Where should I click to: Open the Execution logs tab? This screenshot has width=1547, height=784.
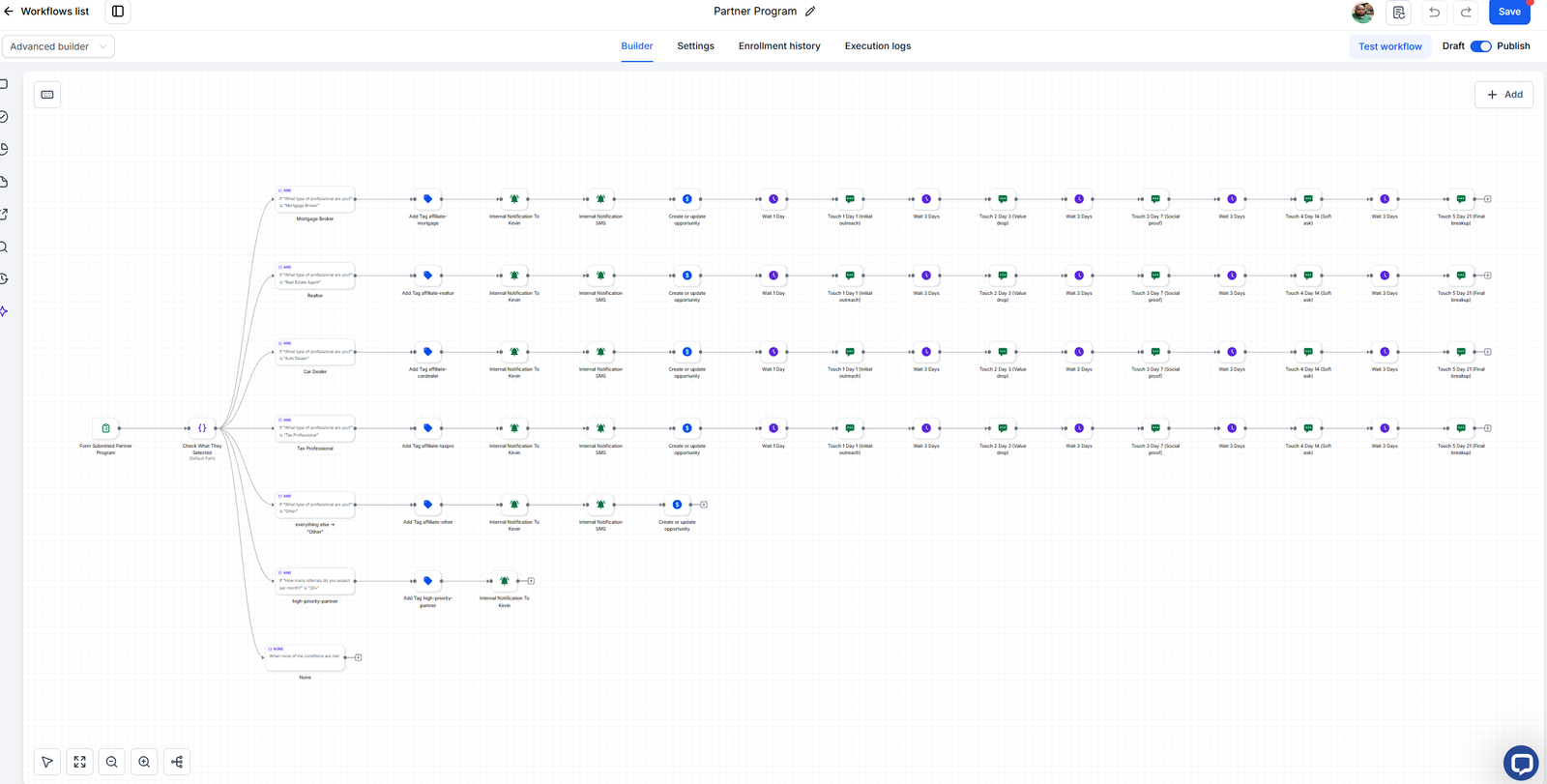878,46
